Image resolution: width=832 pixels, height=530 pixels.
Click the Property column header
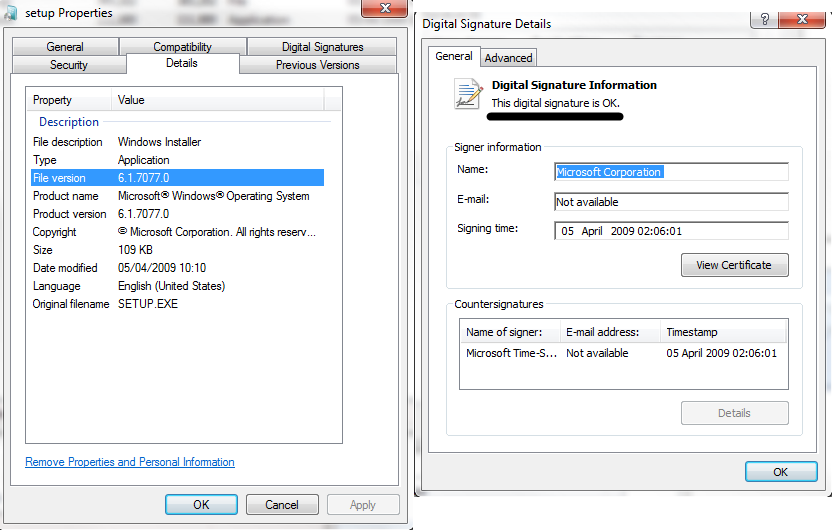[x=69, y=100]
